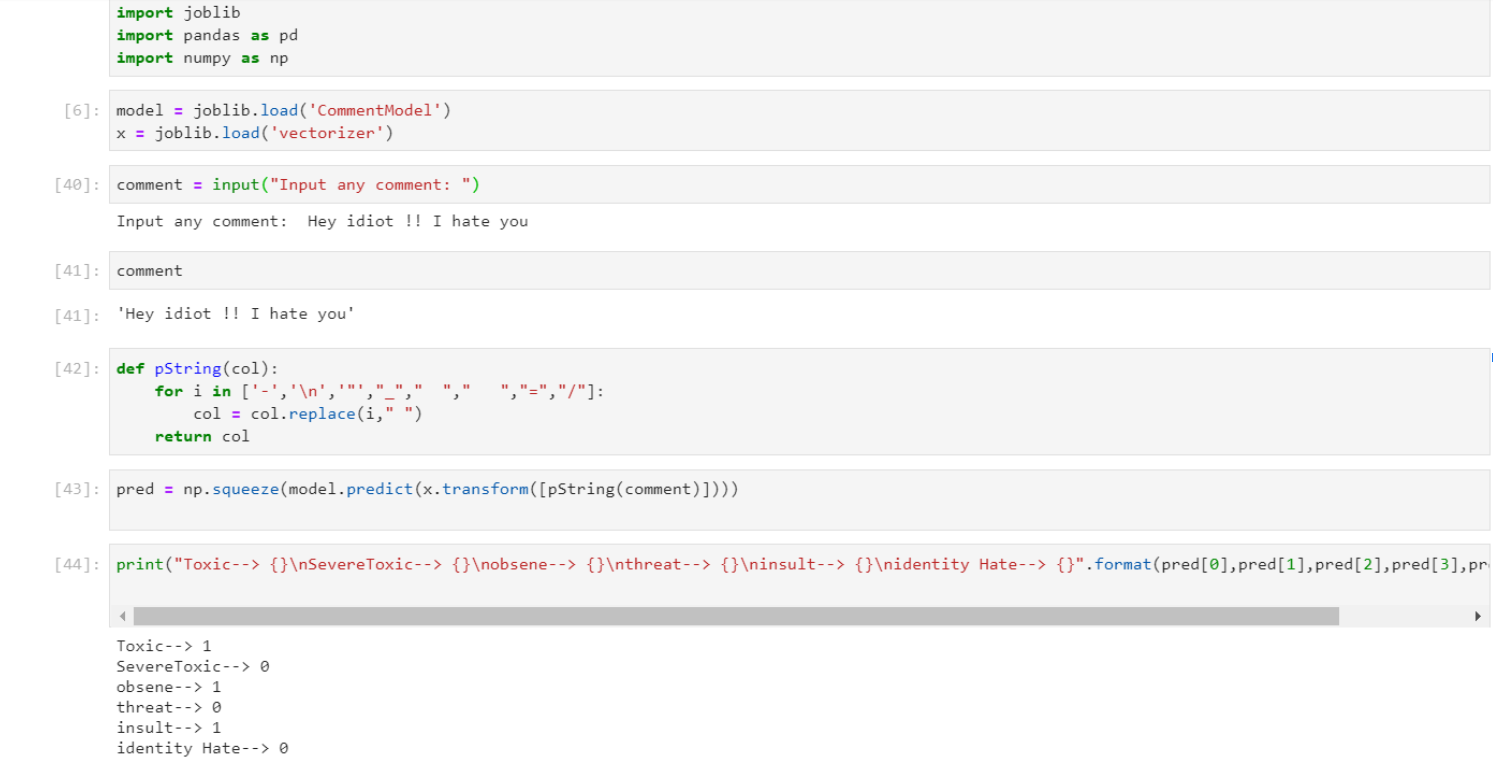Image resolution: width=1493 pixels, height=771 pixels.
Task: Click the 'Toxic--> 1' output line
Action: point(165,646)
